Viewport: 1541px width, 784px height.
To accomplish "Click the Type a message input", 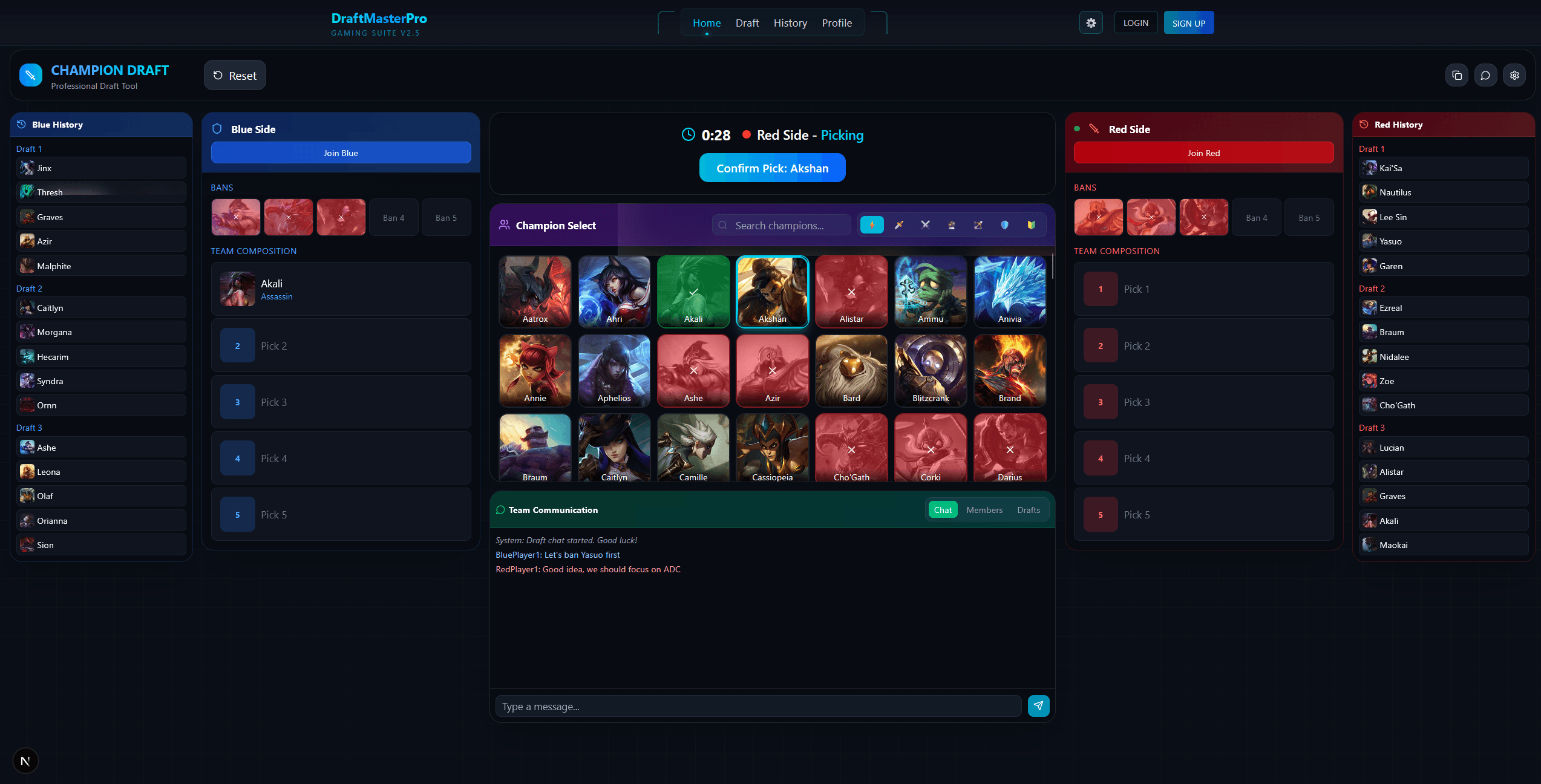I will 759,706.
